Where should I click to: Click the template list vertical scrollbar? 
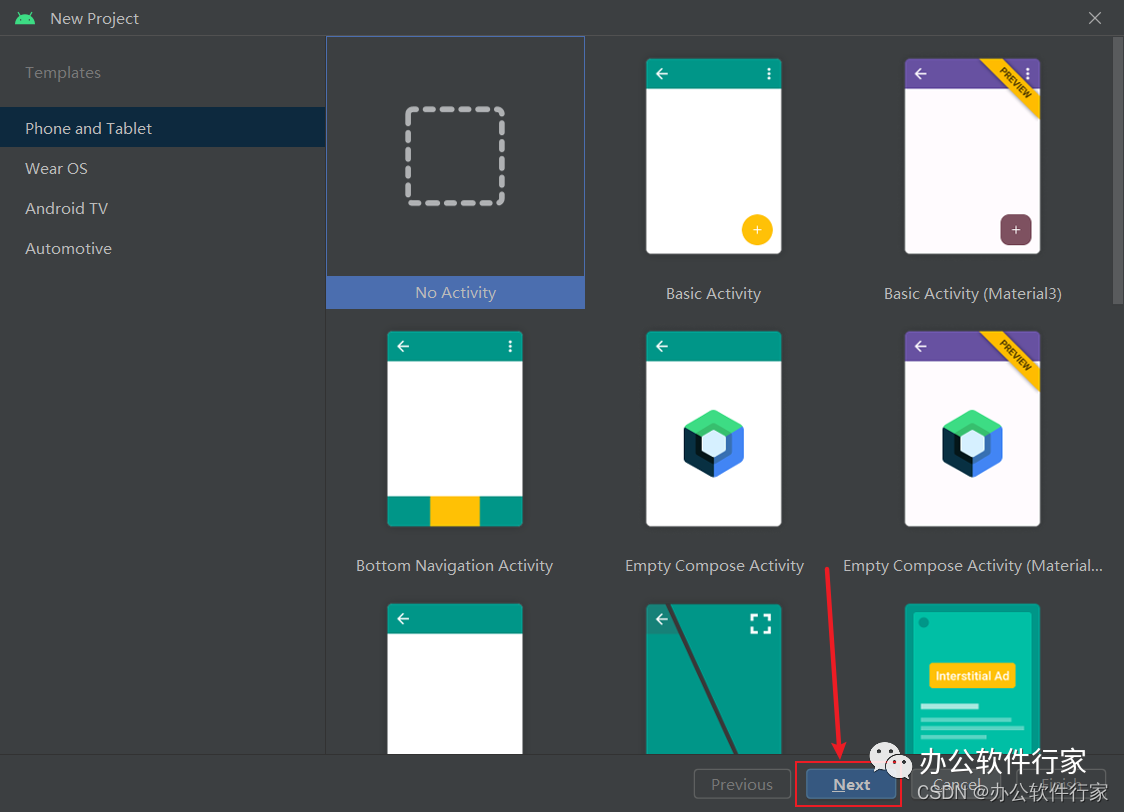tap(1116, 170)
